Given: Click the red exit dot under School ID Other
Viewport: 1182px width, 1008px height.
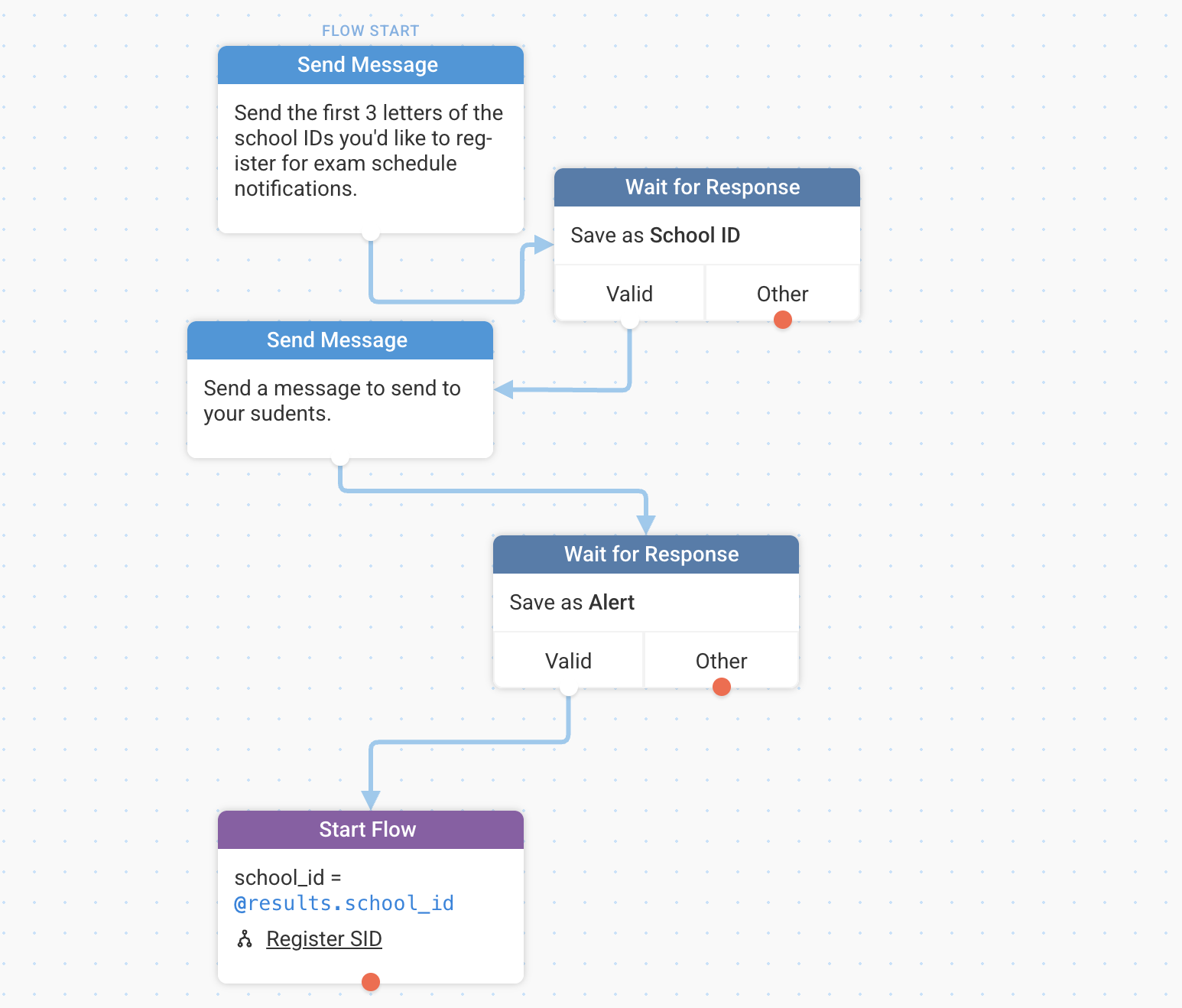Looking at the screenshot, I should point(783,320).
